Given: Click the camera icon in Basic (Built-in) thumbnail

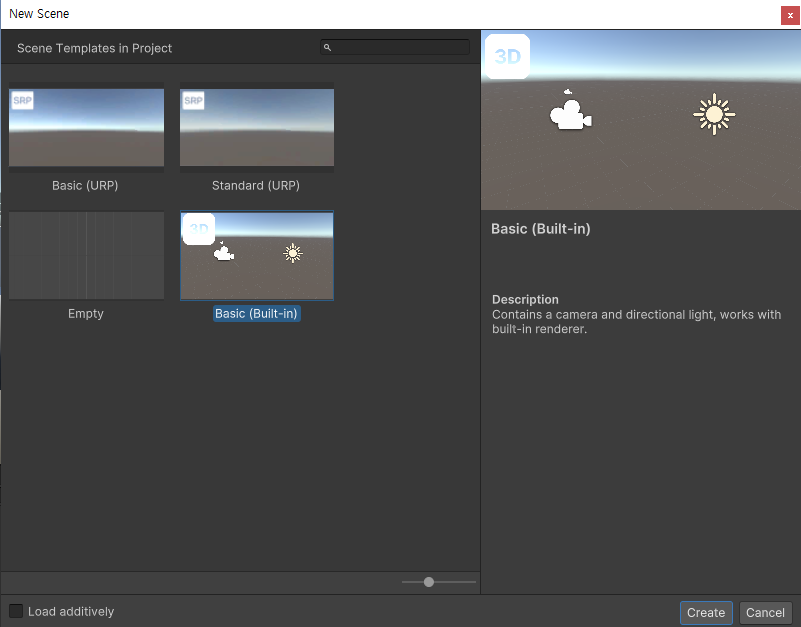Looking at the screenshot, I should 224,251.
